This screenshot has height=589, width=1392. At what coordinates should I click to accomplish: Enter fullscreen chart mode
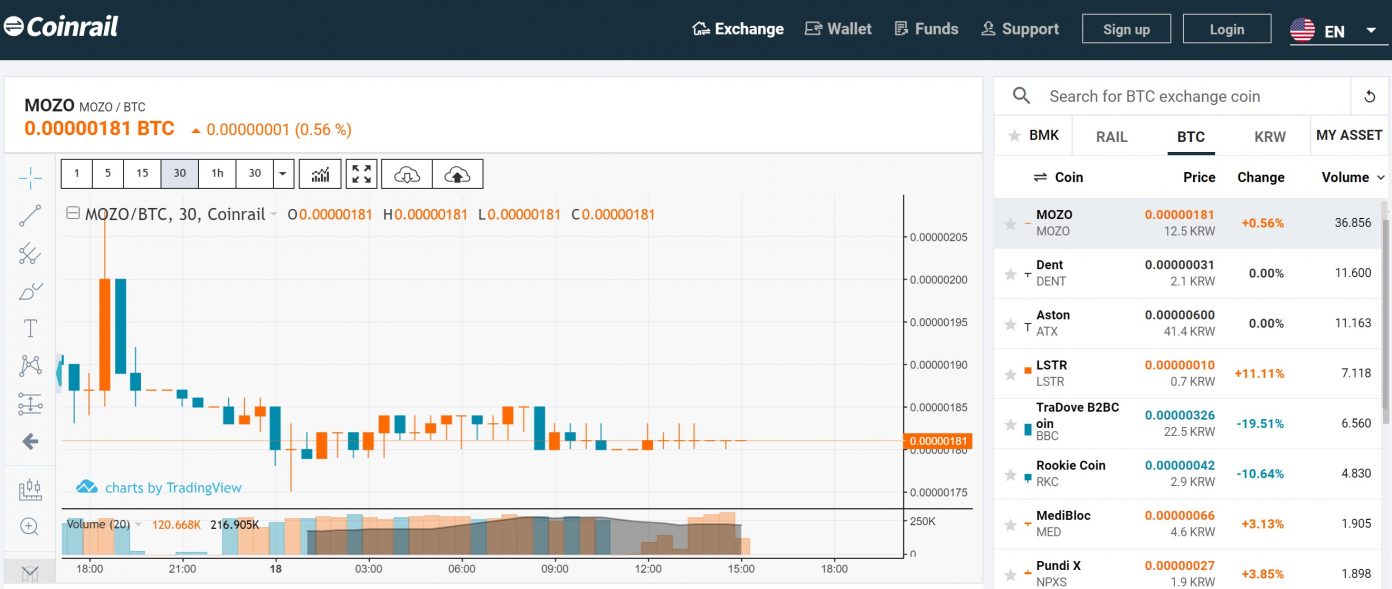tap(361, 174)
